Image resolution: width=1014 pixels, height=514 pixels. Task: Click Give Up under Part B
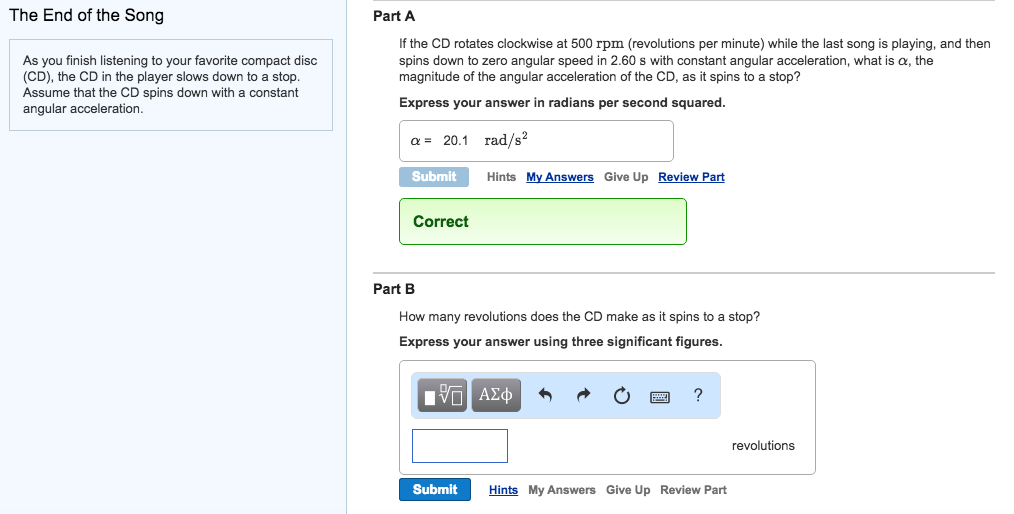point(628,490)
